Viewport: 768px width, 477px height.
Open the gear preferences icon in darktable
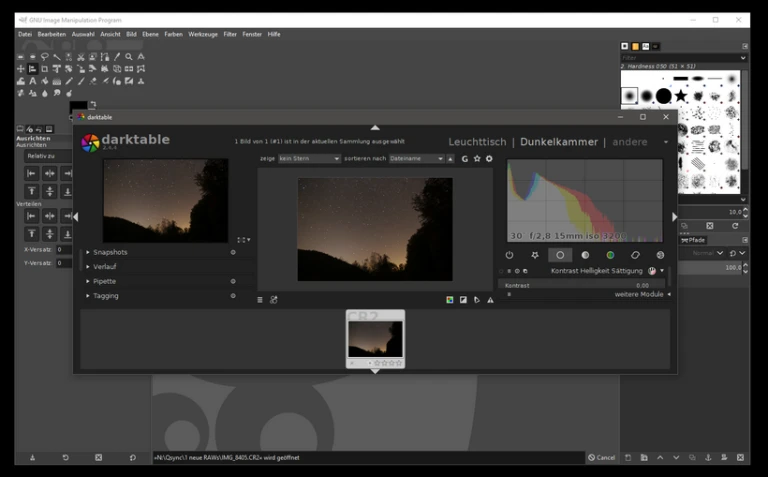489,159
